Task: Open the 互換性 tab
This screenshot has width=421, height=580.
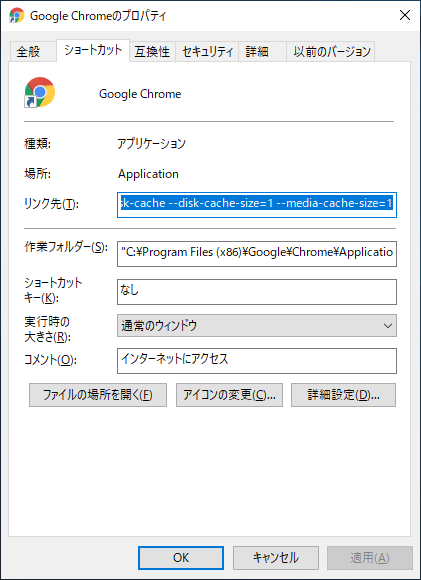Action: 152,51
